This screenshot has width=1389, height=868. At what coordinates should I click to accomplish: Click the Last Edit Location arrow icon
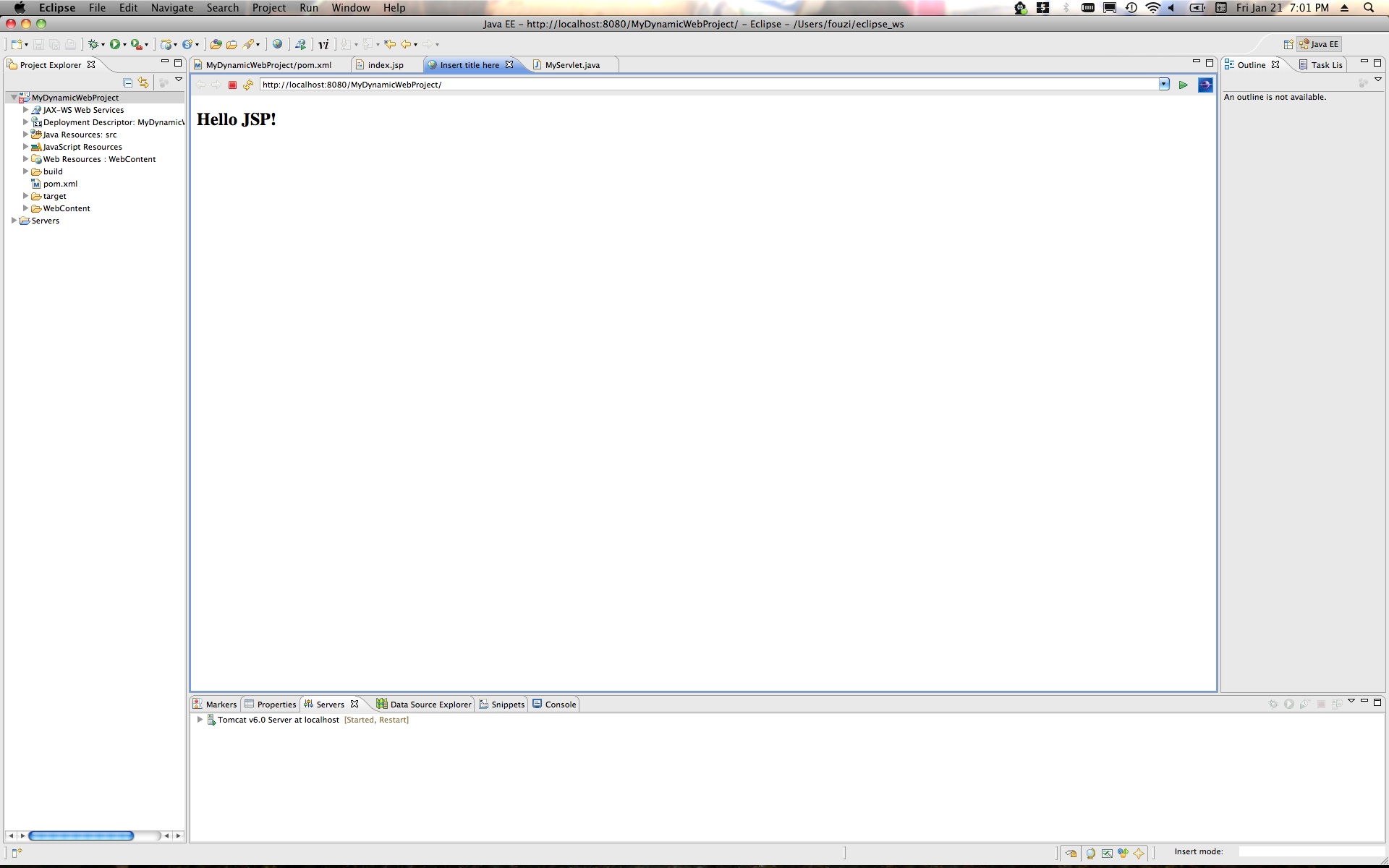coord(390,44)
